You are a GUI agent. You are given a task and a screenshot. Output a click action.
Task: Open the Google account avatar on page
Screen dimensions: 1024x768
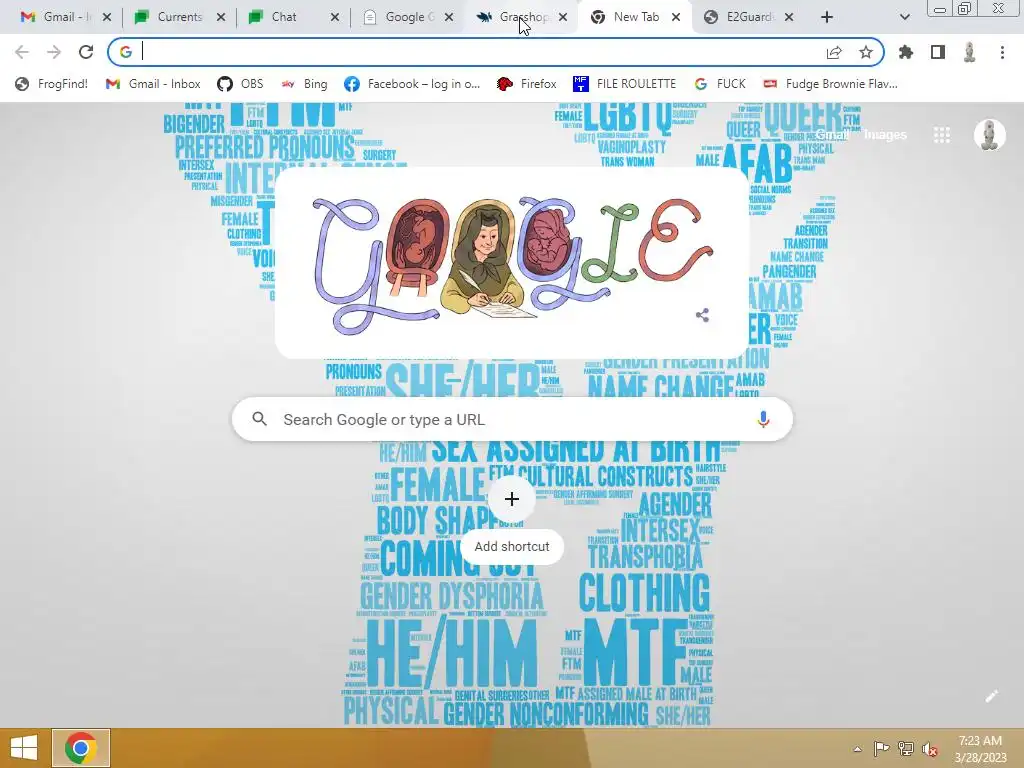click(989, 135)
